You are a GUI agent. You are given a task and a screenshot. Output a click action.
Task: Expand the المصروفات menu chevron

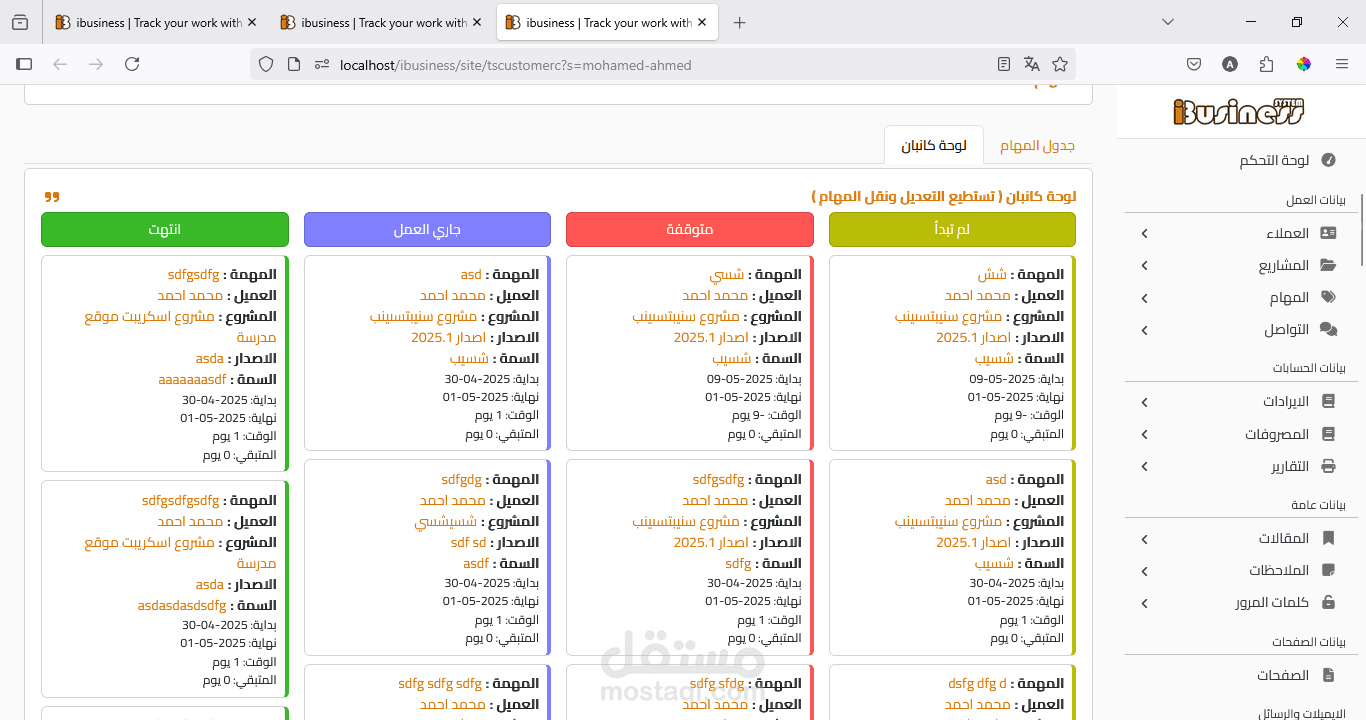coord(1145,434)
